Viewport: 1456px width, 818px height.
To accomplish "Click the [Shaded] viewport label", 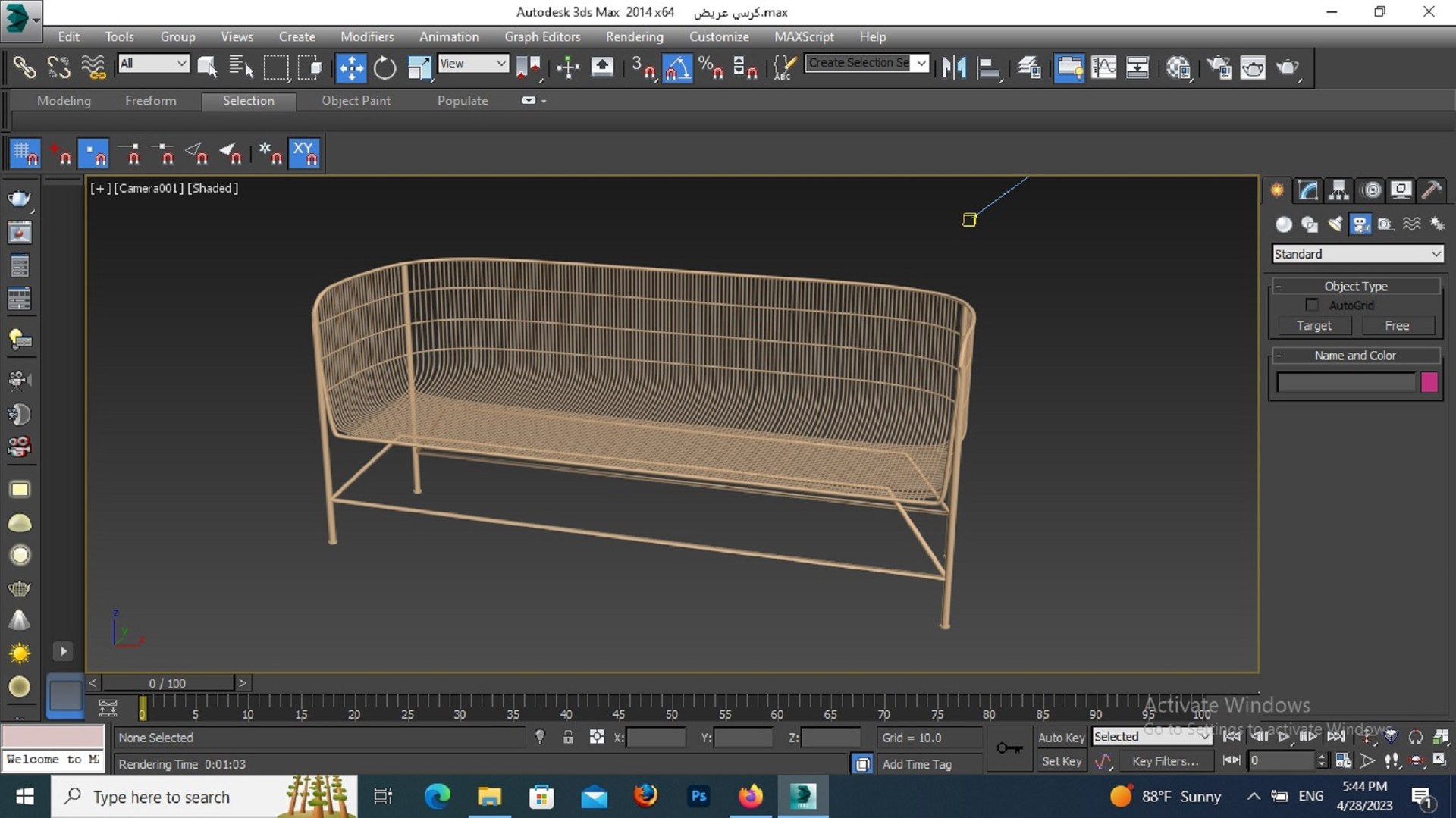I will tap(212, 188).
